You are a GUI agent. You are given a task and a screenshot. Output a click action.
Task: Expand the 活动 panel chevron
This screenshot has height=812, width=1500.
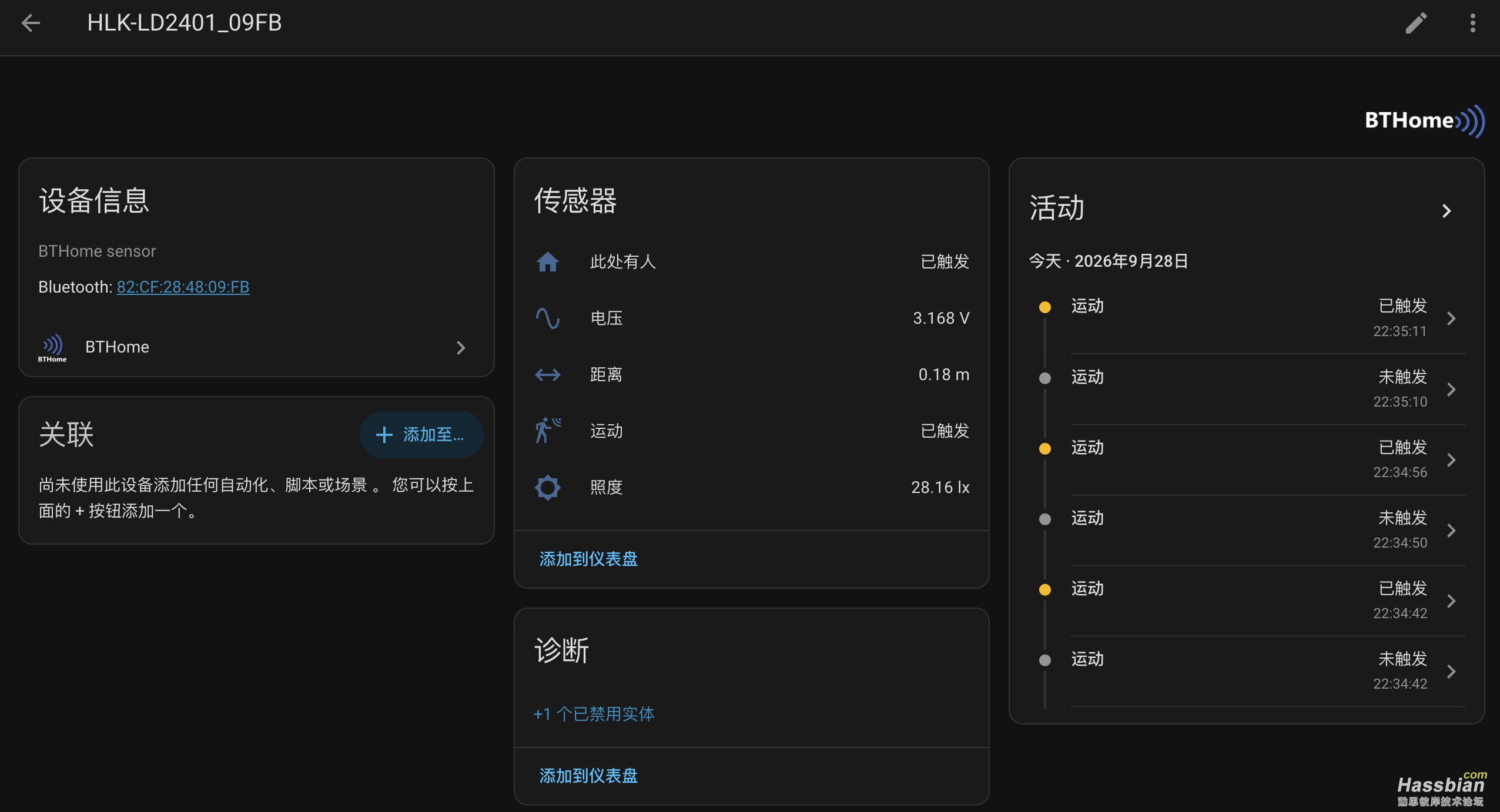pos(1447,211)
